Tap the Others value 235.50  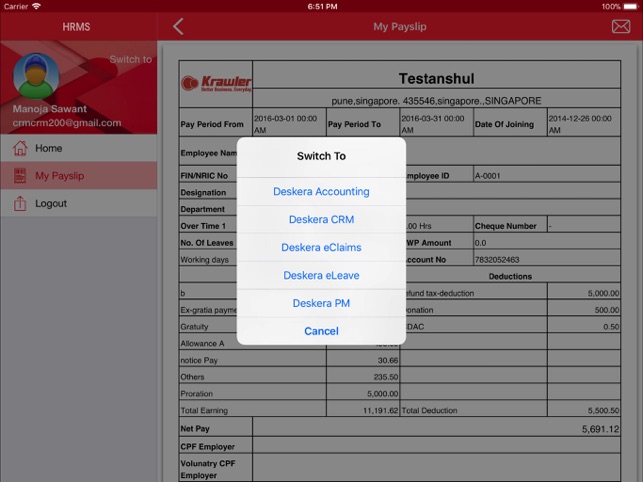click(386, 377)
